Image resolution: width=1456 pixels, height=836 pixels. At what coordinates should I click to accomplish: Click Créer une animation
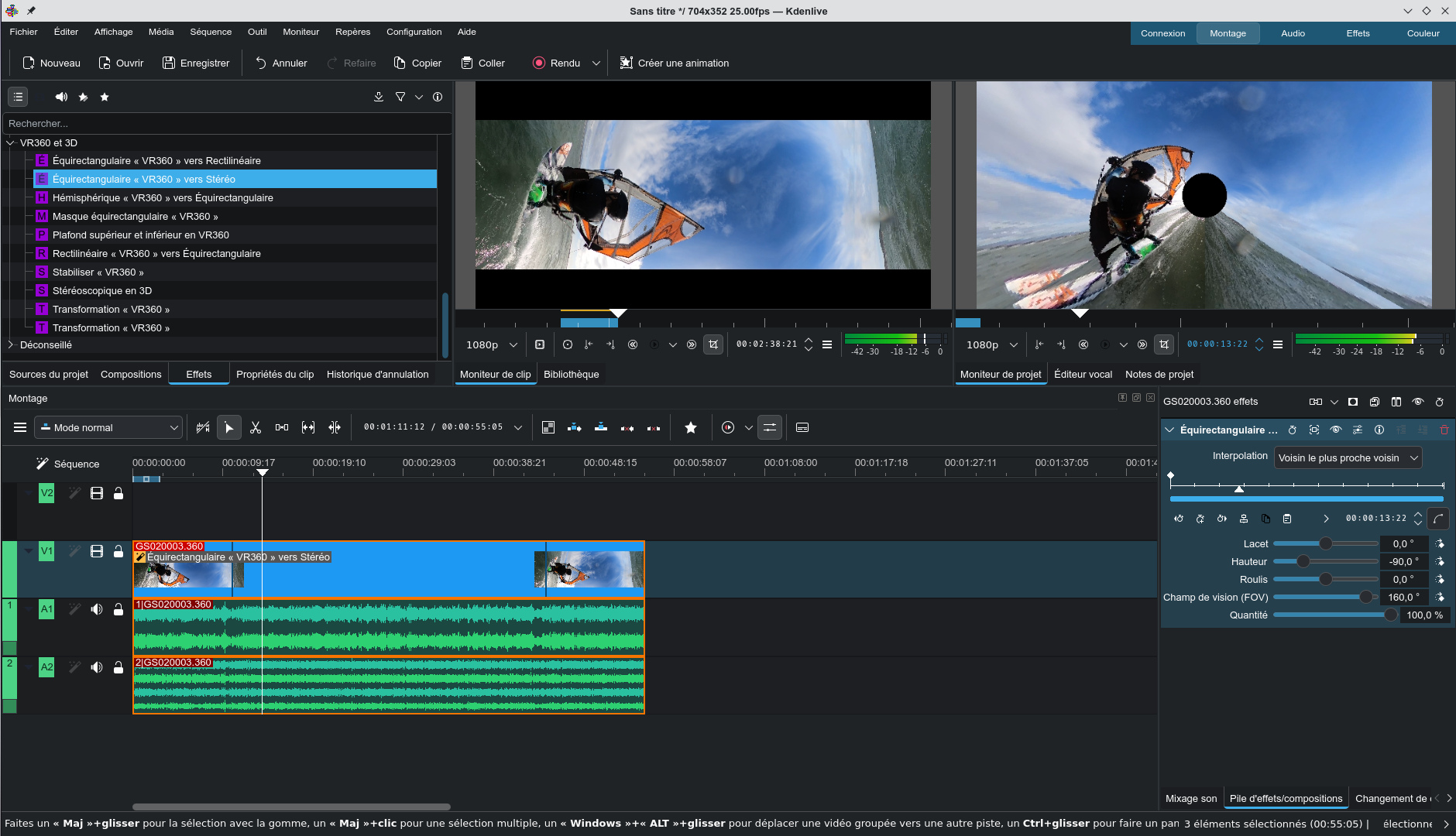tap(674, 63)
